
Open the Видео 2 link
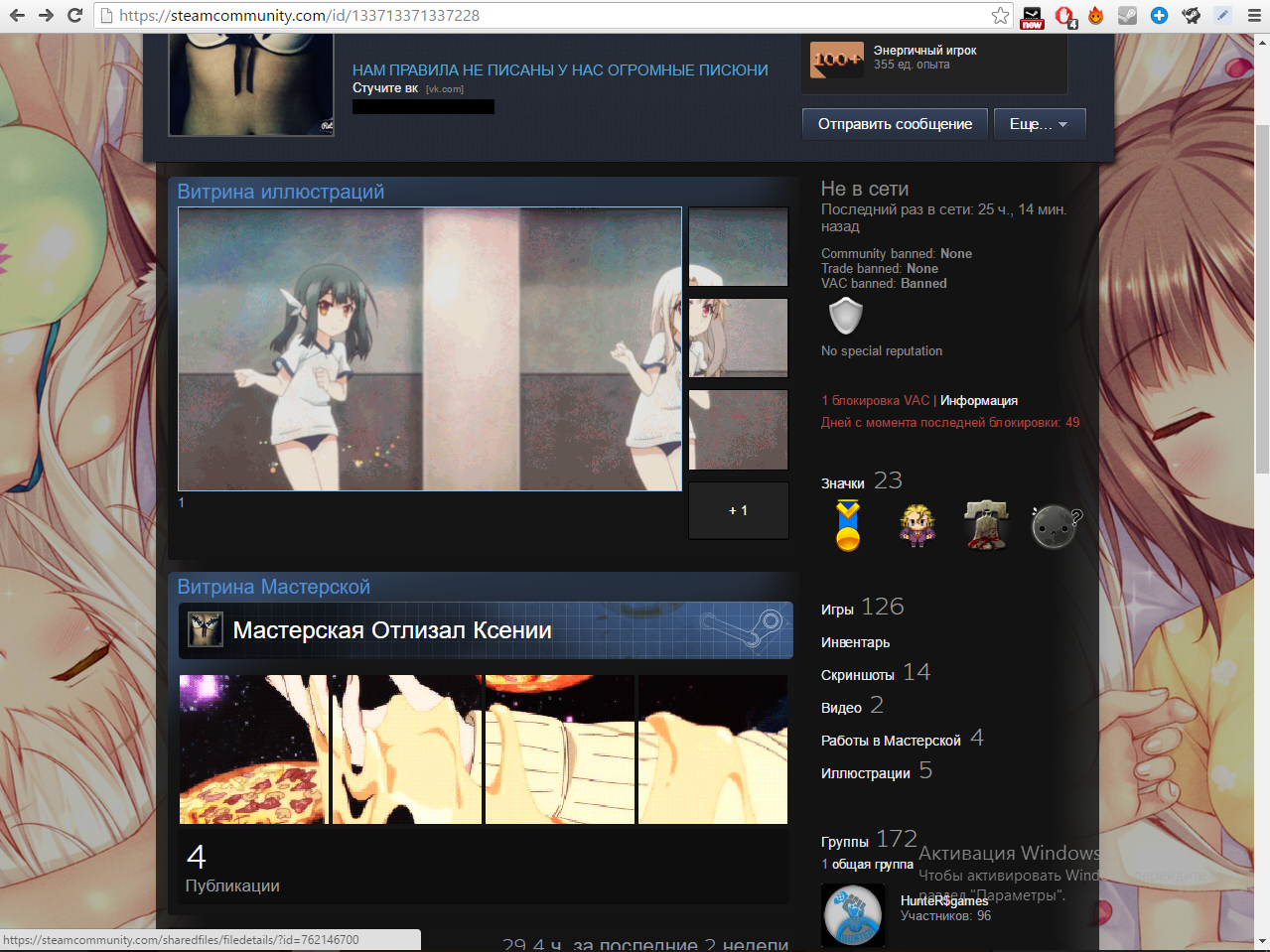[x=851, y=706]
